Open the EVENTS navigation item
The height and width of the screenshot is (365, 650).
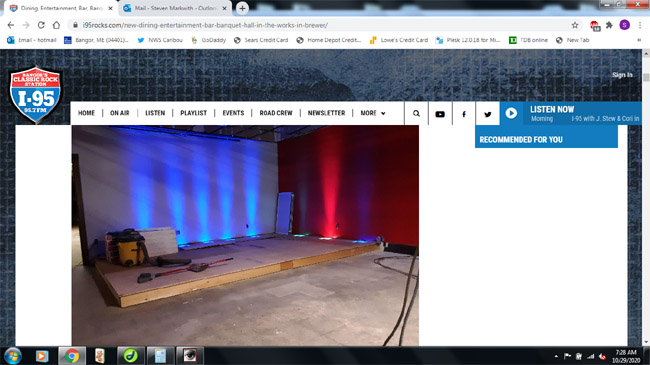tap(233, 113)
